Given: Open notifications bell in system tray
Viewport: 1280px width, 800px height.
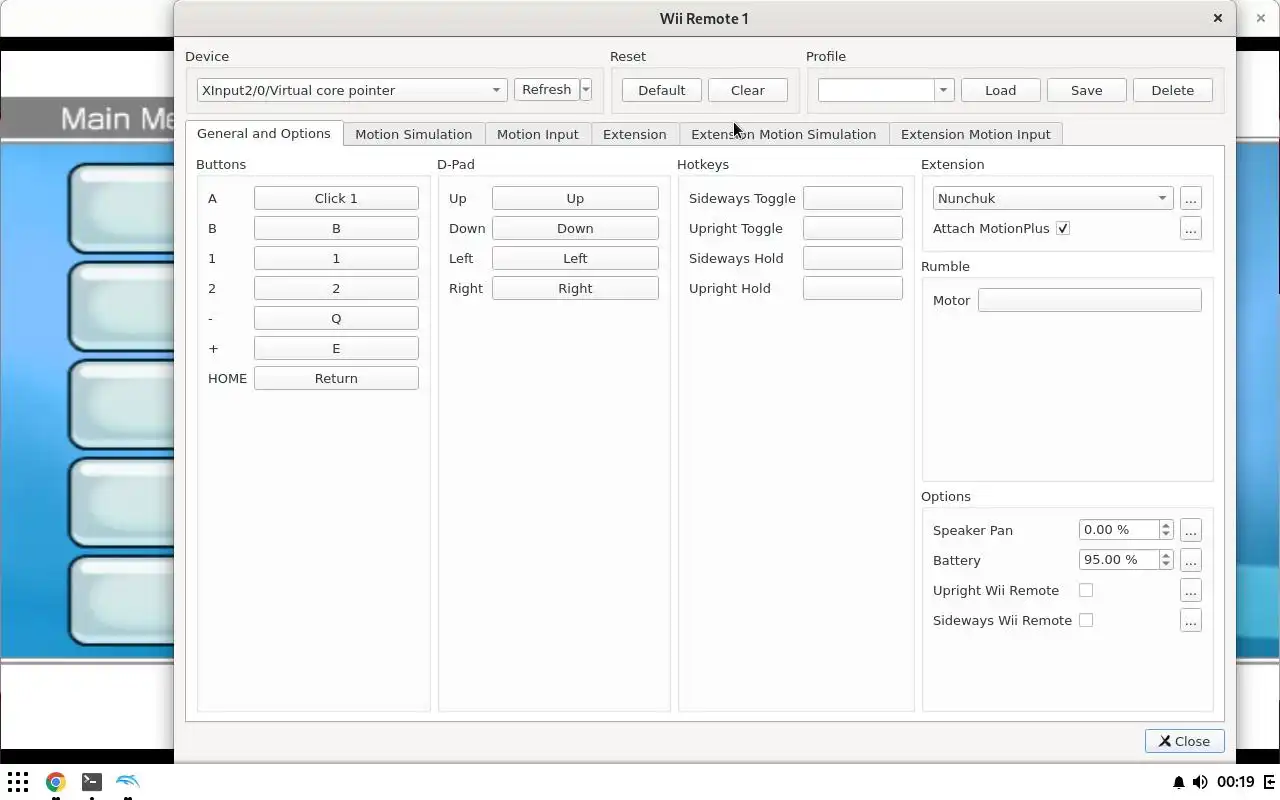Looking at the screenshot, I should [1178, 782].
